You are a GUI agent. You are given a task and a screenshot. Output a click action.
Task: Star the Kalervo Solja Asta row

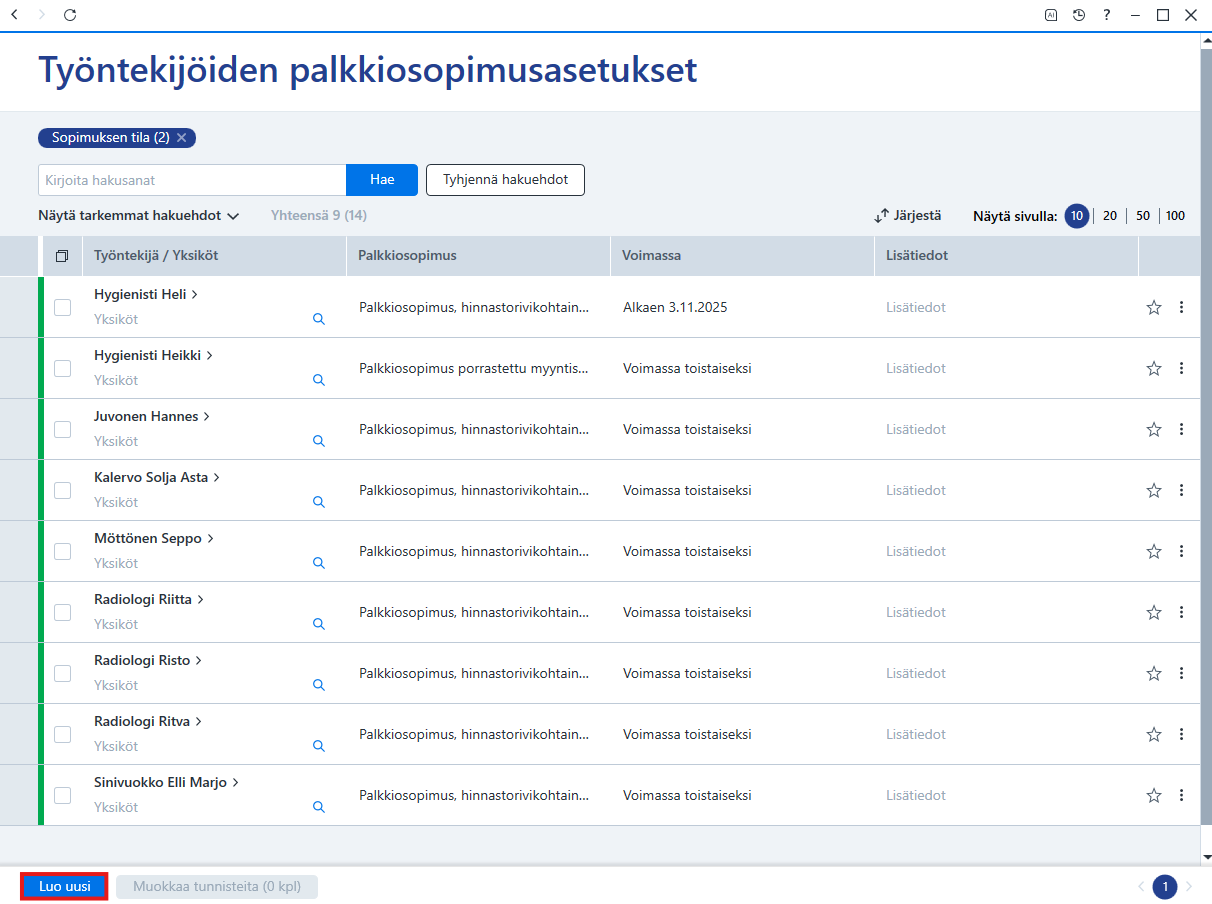[x=1154, y=490]
